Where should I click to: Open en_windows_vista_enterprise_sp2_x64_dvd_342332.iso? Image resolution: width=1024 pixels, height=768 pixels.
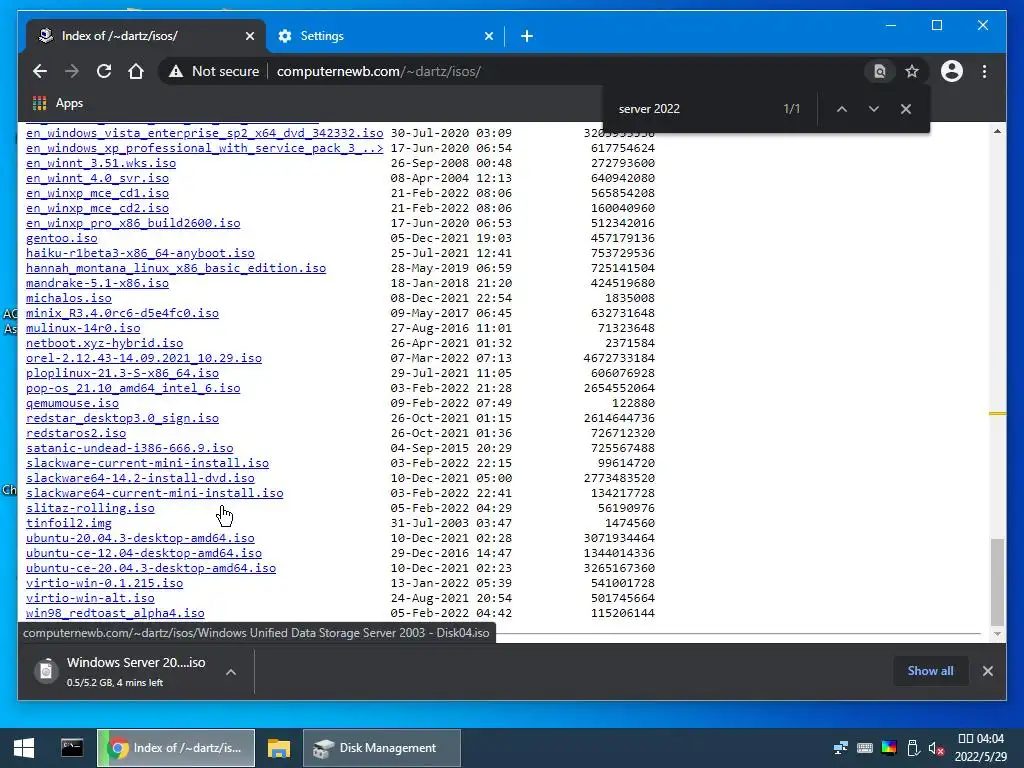click(204, 133)
